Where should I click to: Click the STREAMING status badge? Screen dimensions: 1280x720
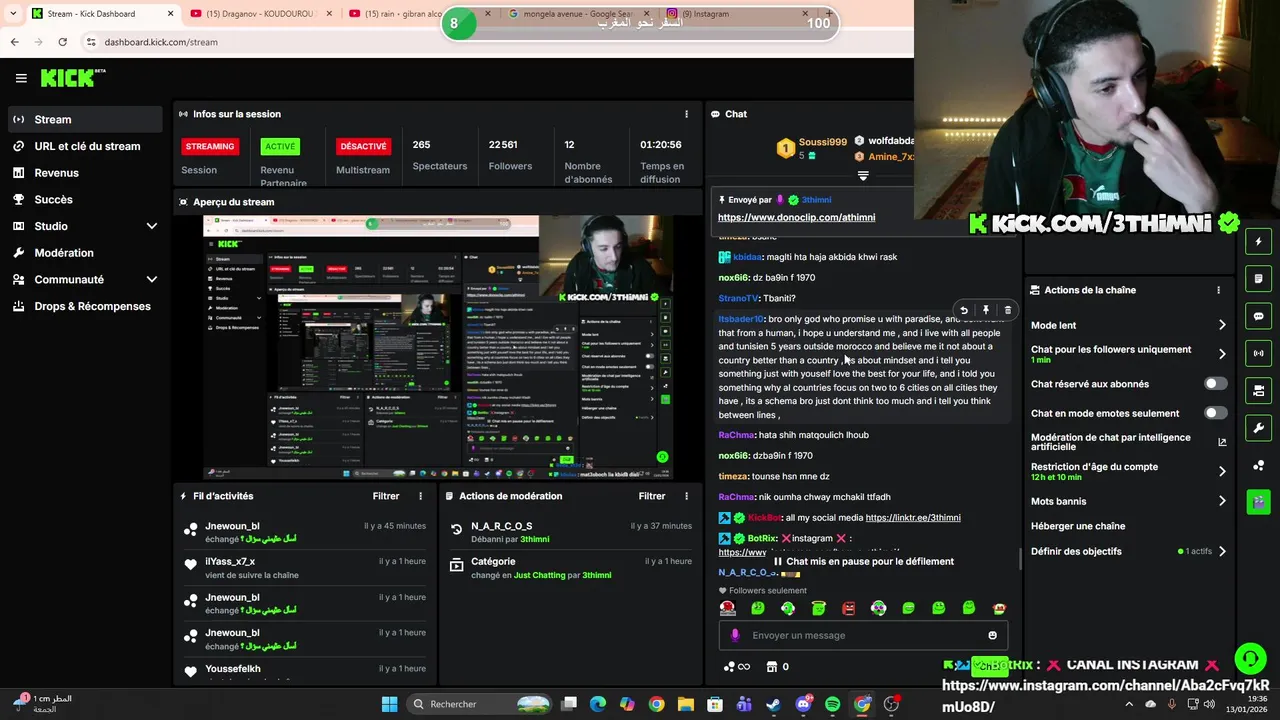point(210,146)
